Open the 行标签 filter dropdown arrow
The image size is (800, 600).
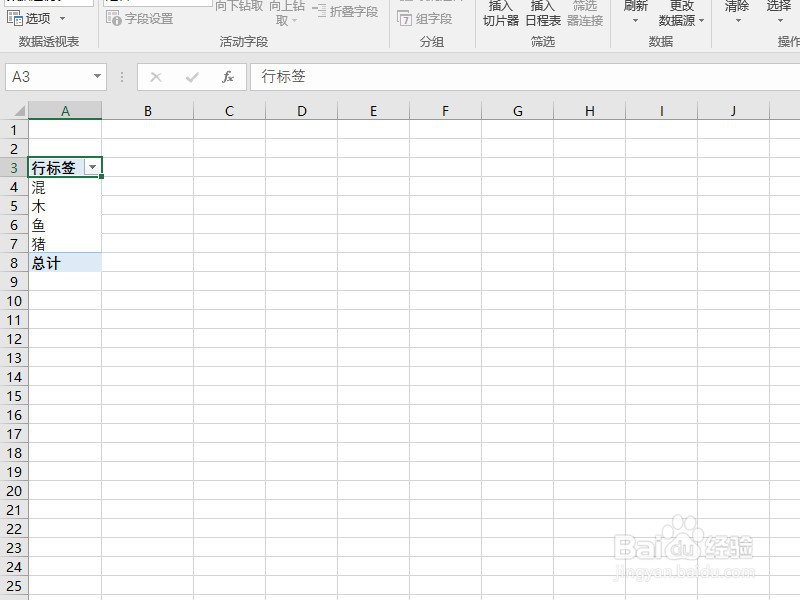coord(92,167)
